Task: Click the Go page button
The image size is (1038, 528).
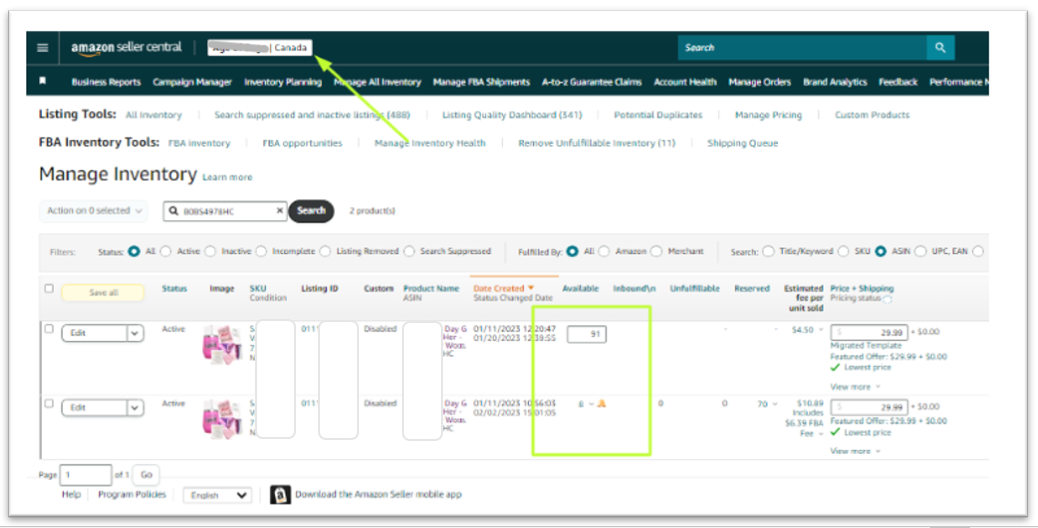Action: click(146, 474)
